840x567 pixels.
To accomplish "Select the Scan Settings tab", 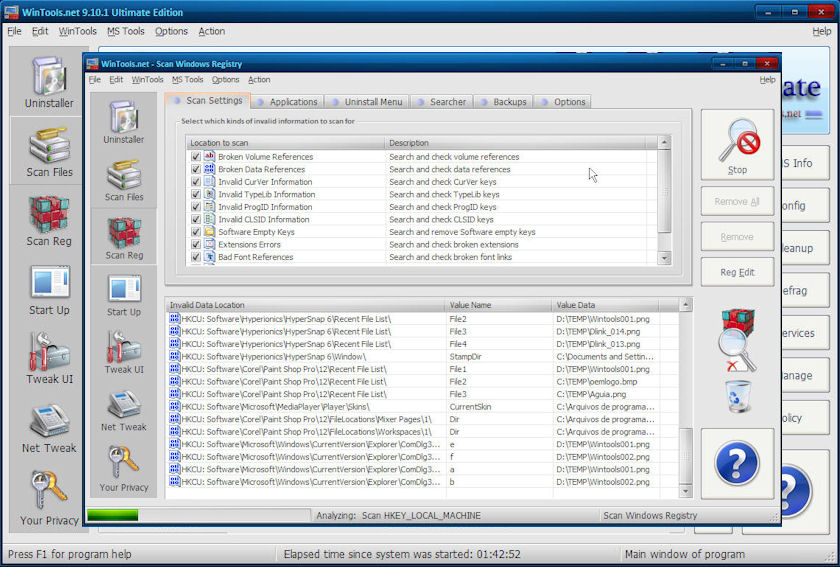I will [208, 100].
